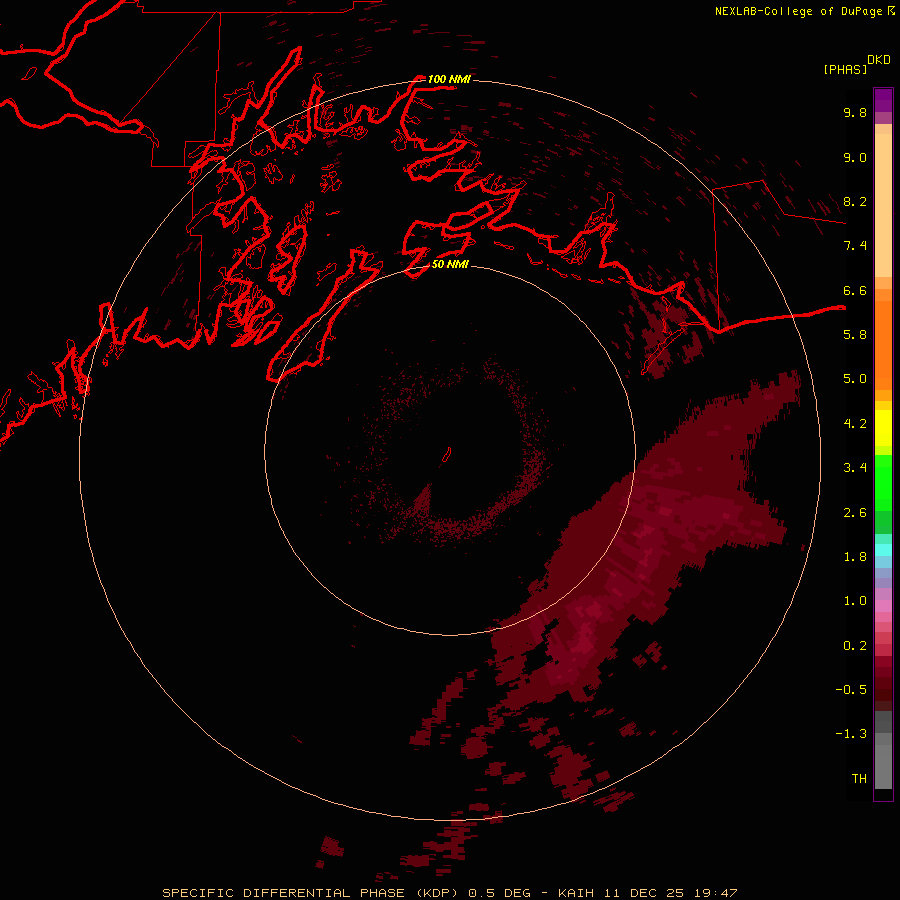Viewport: 900px width, 900px height.
Task: Click the 100 NMI range ring label
Action: click(x=449, y=79)
